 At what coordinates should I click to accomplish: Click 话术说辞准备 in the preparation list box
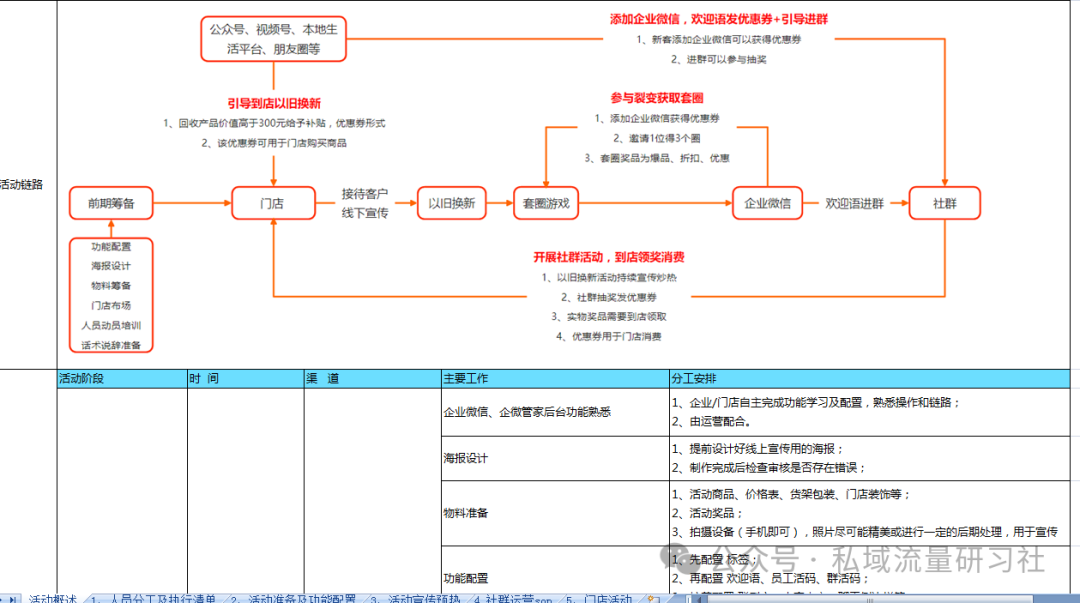[111, 345]
